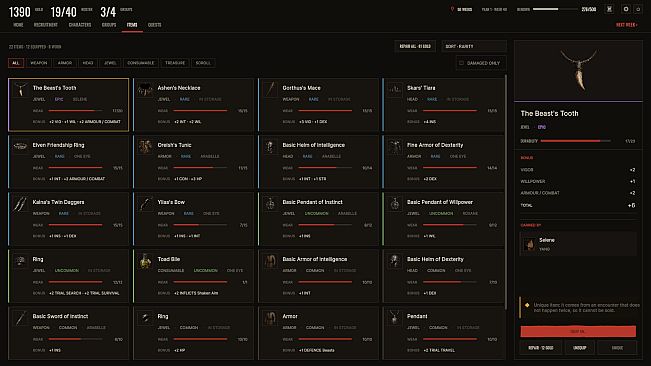Click Yilas's Bow weapon icon
The width and height of the screenshot is (651, 366).
pyautogui.click(x=145, y=203)
